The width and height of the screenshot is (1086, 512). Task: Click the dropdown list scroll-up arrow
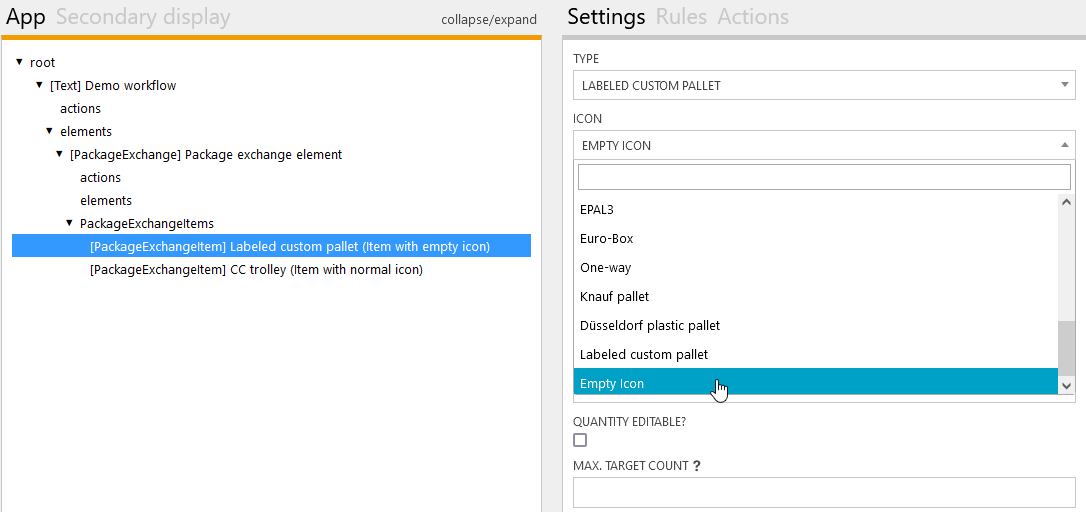[x=1066, y=202]
